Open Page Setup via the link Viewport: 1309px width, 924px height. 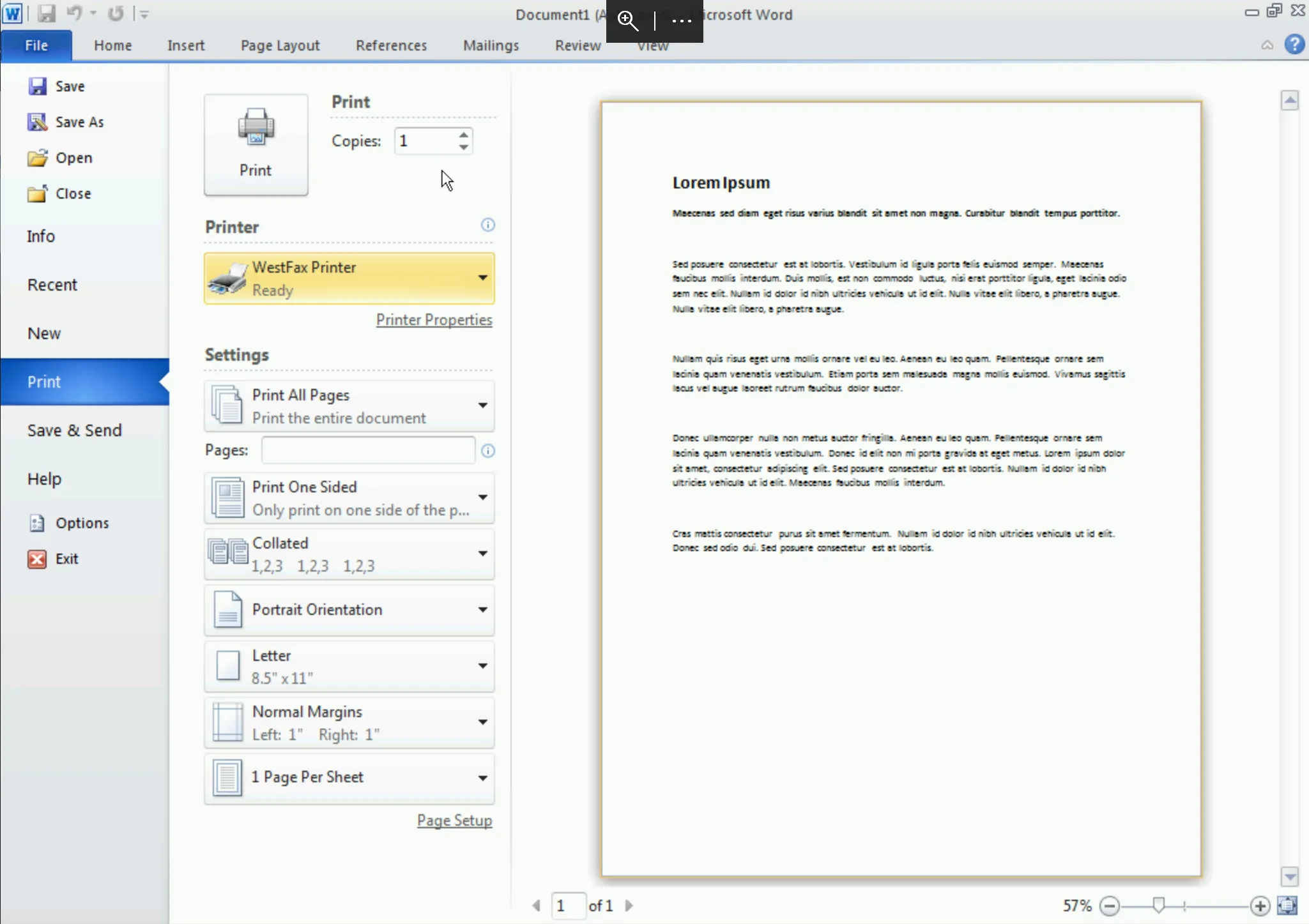click(454, 820)
